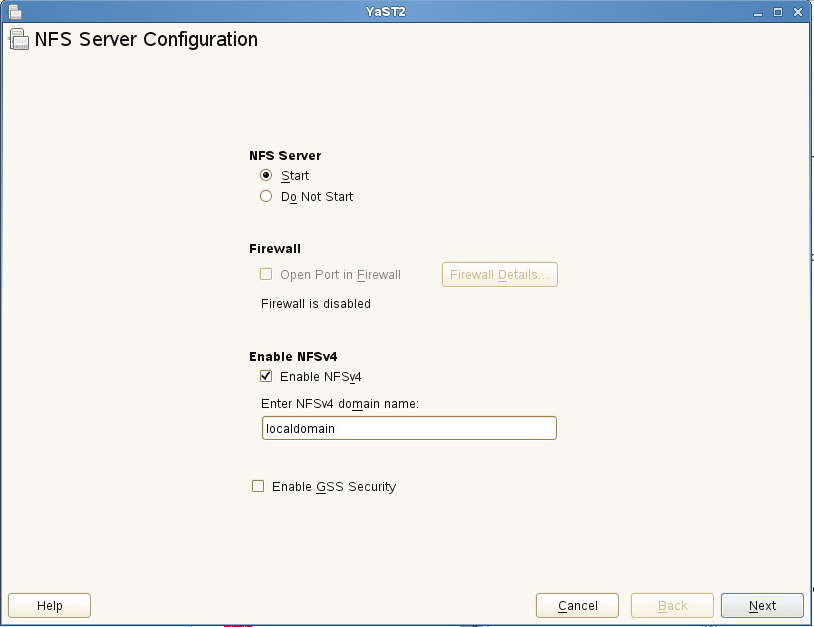Screen dimensions: 814x627
Task: Click the 'Enter NFSv4 domain name:' label
Action: [340, 403]
